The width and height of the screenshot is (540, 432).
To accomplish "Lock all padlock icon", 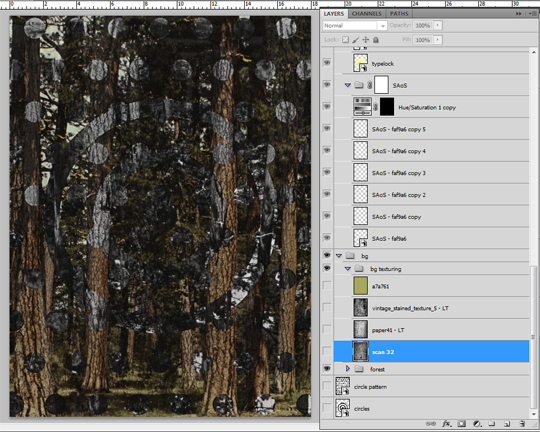I will pos(376,40).
